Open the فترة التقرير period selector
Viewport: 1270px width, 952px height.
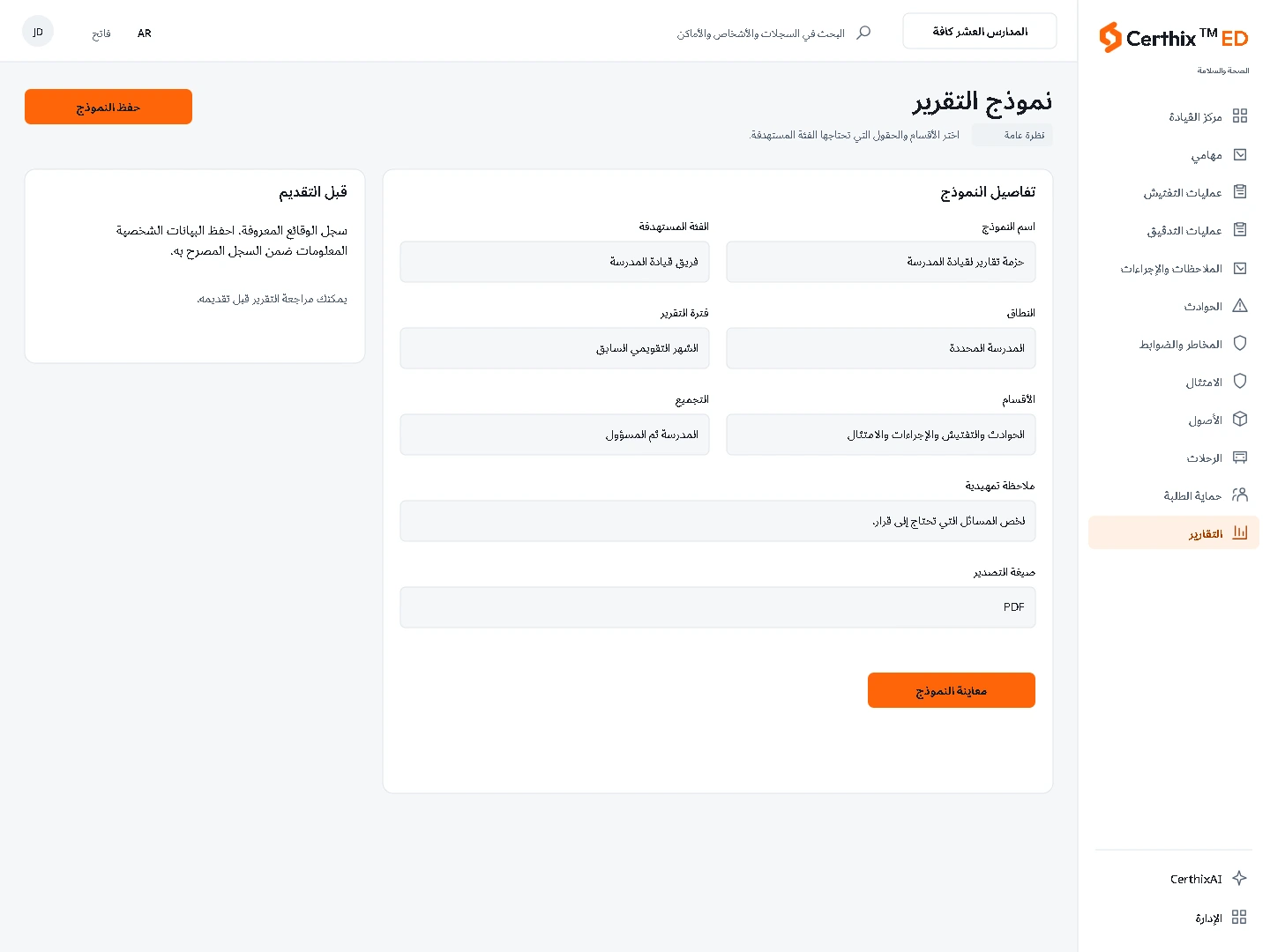(x=555, y=348)
